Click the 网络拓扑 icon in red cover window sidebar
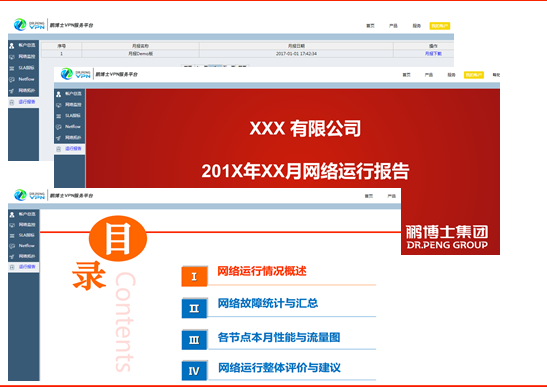Viewport: 547px width, 387px height. (x=59, y=138)
